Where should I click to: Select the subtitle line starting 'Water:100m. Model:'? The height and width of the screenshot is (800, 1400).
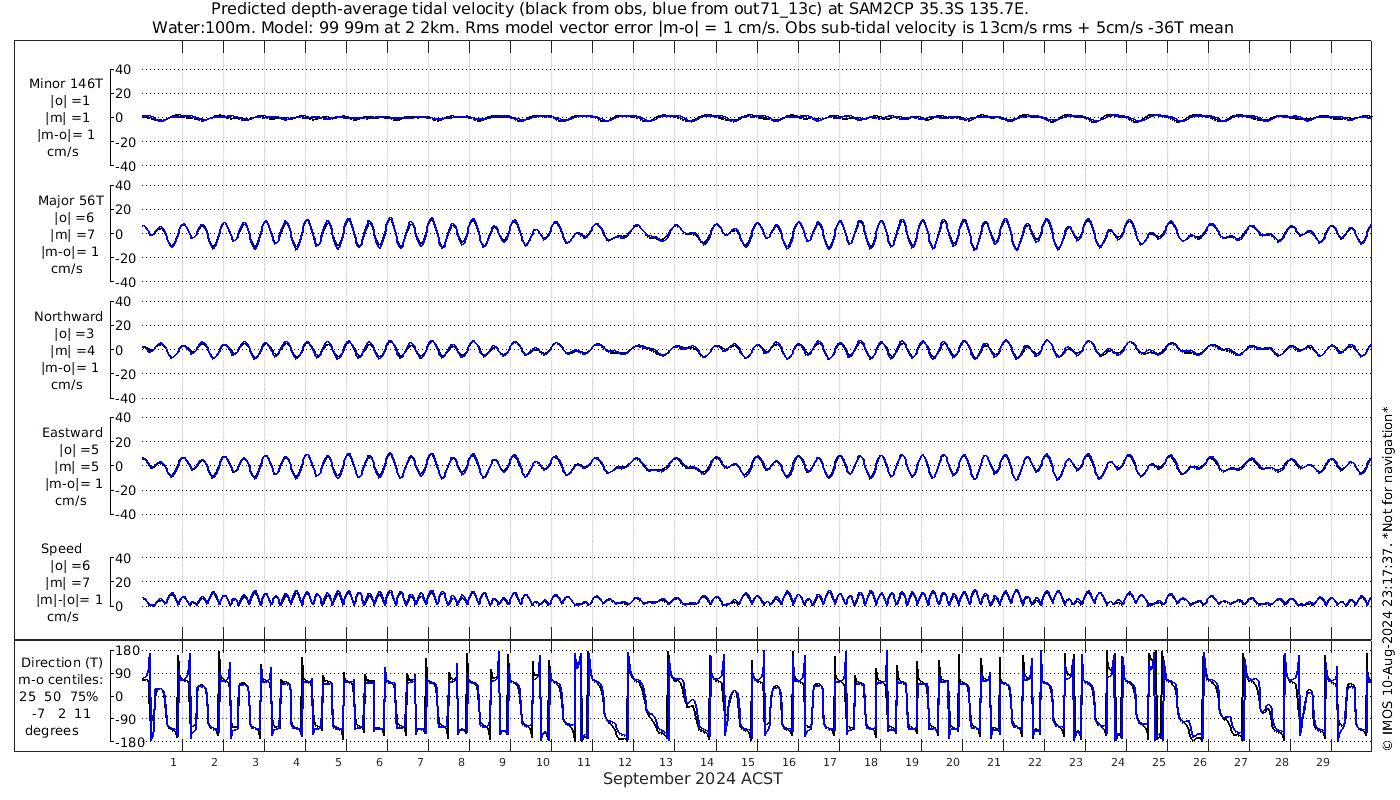[x=692, y=28]
